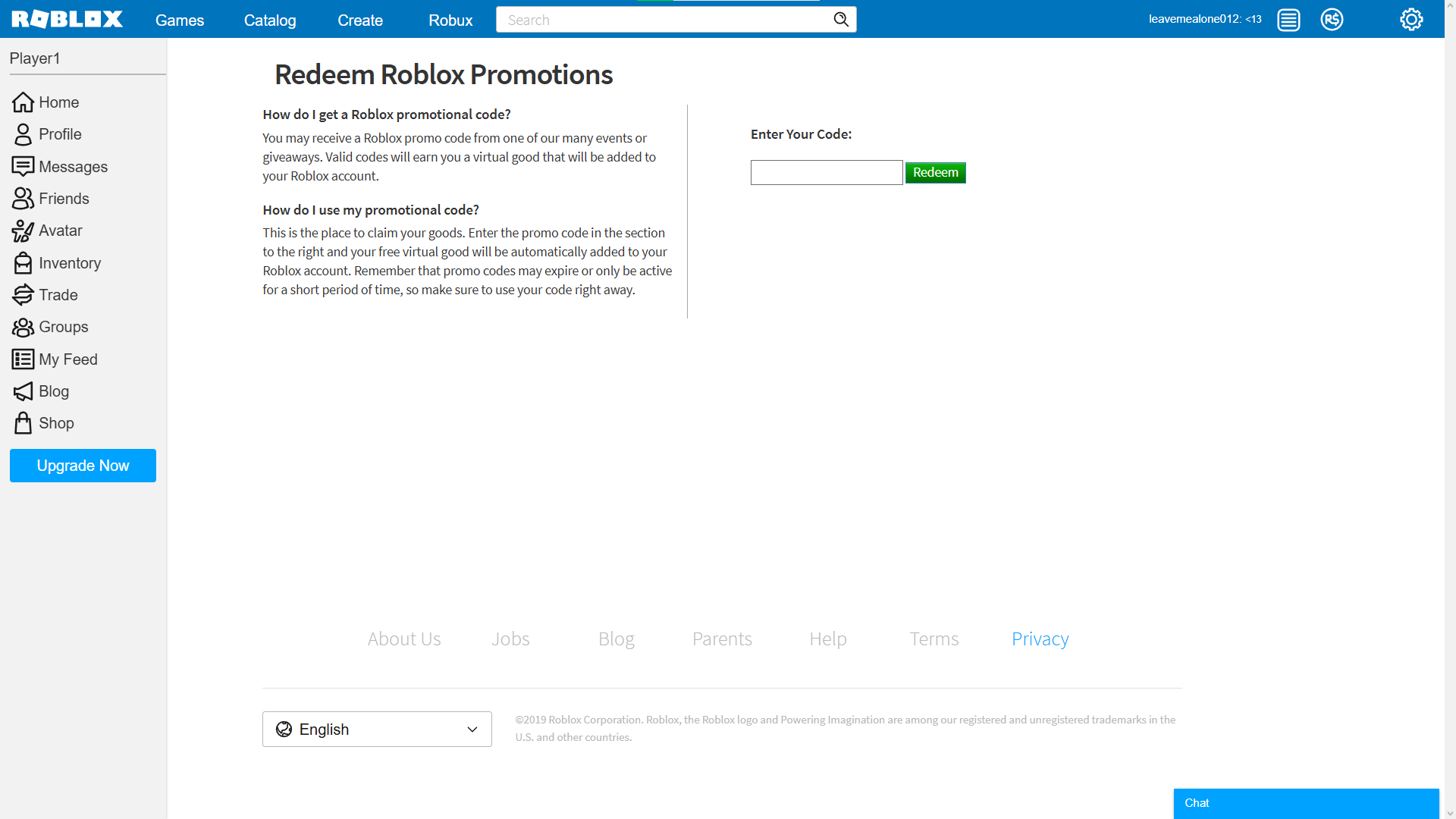Viewport: 1456px width, 819px height.
Task: Open the notifications feed icon in header
Action: (x=1288, y=20)
